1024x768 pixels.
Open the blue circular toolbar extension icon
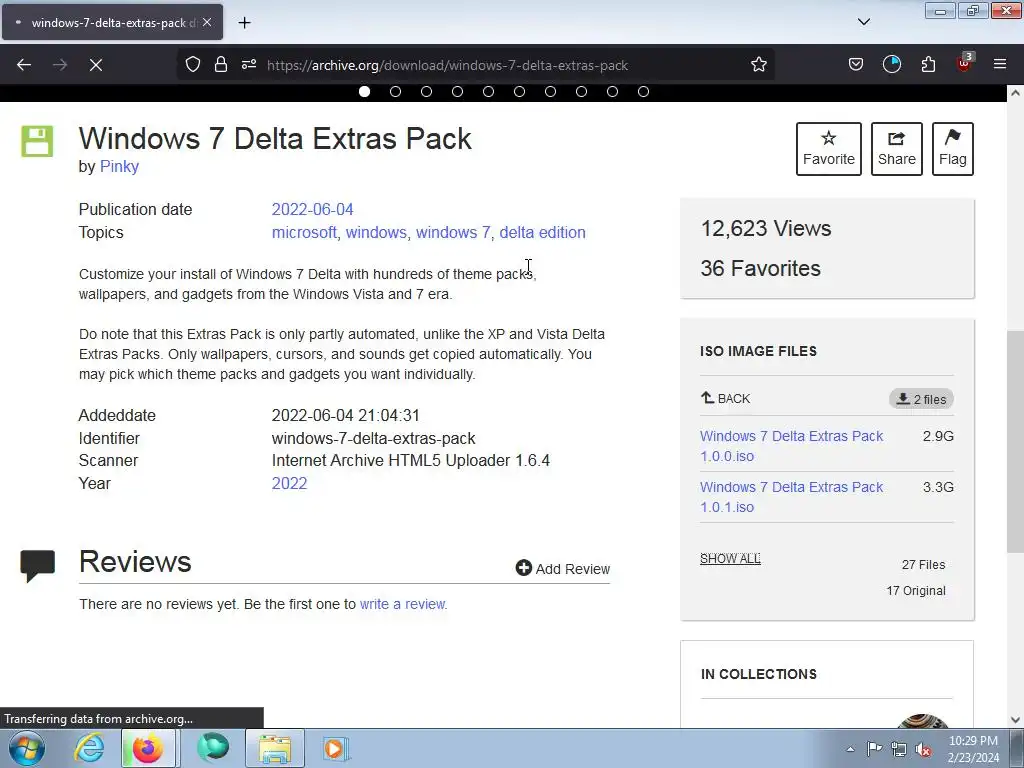(891, 65)
